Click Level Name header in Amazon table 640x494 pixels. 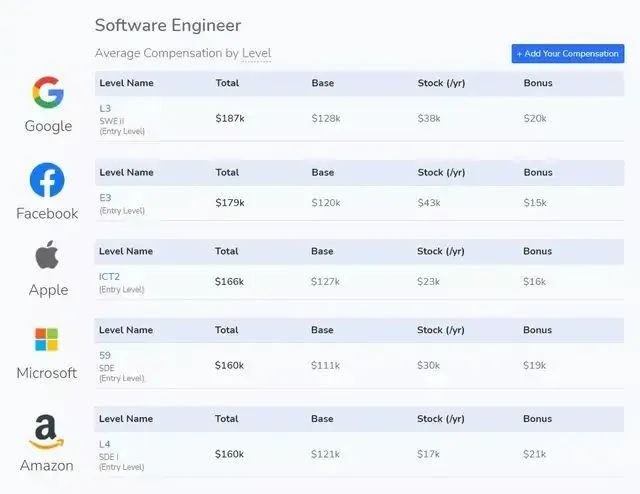(126, 419)
